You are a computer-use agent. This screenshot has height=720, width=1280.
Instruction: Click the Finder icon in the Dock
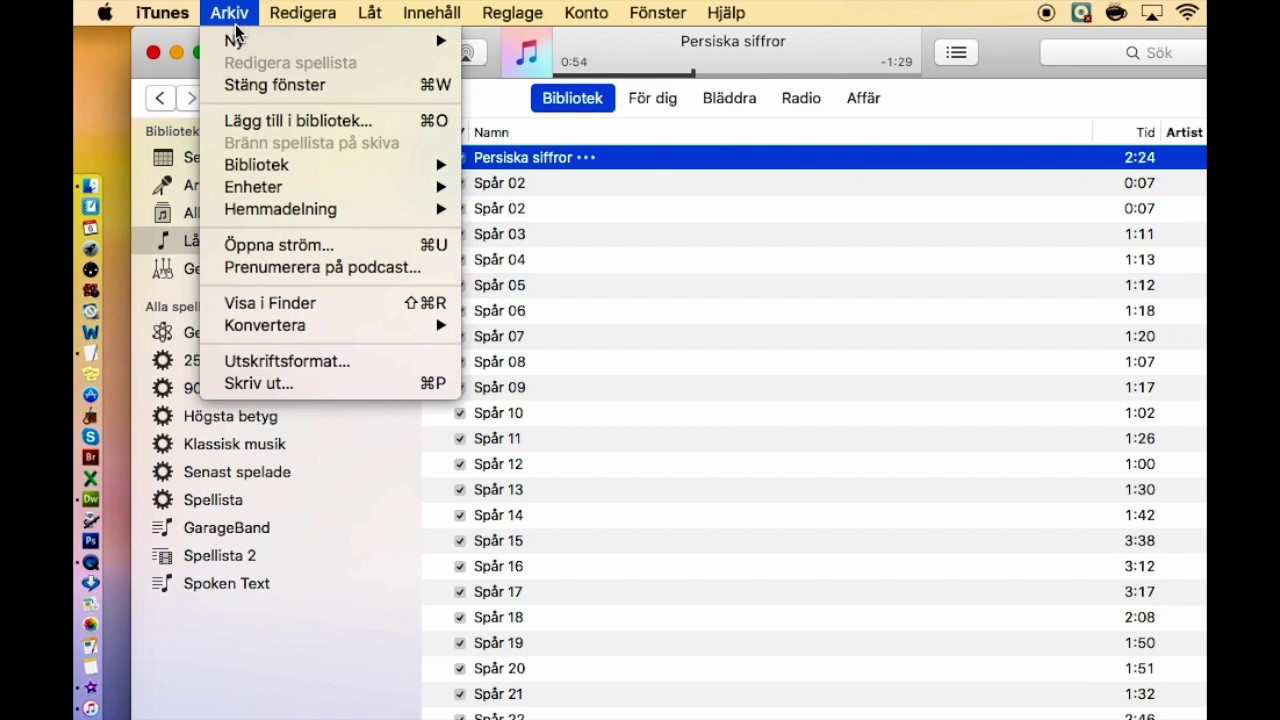(x=91, y=186)
